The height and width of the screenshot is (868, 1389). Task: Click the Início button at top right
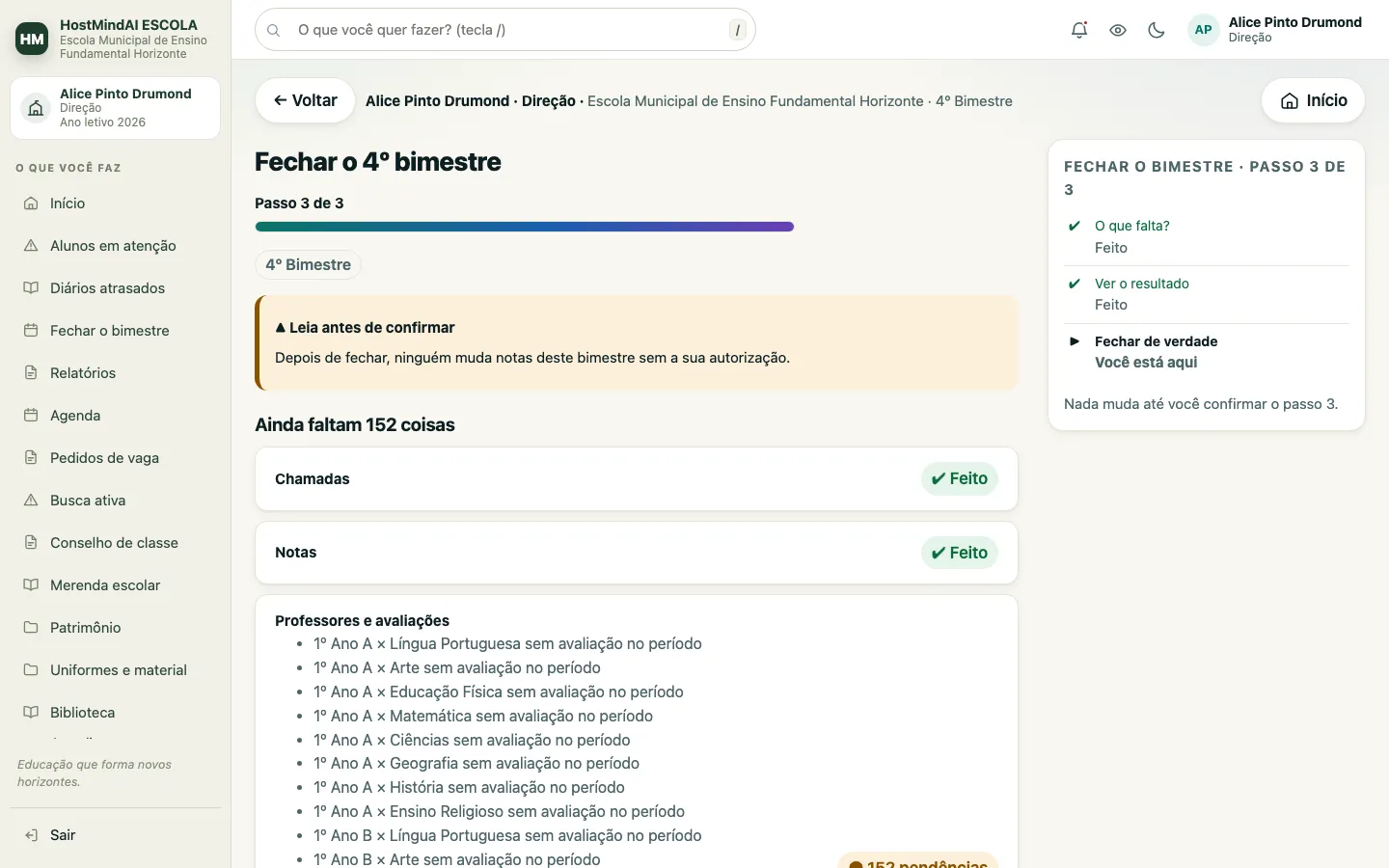[x=1313, y=100]
